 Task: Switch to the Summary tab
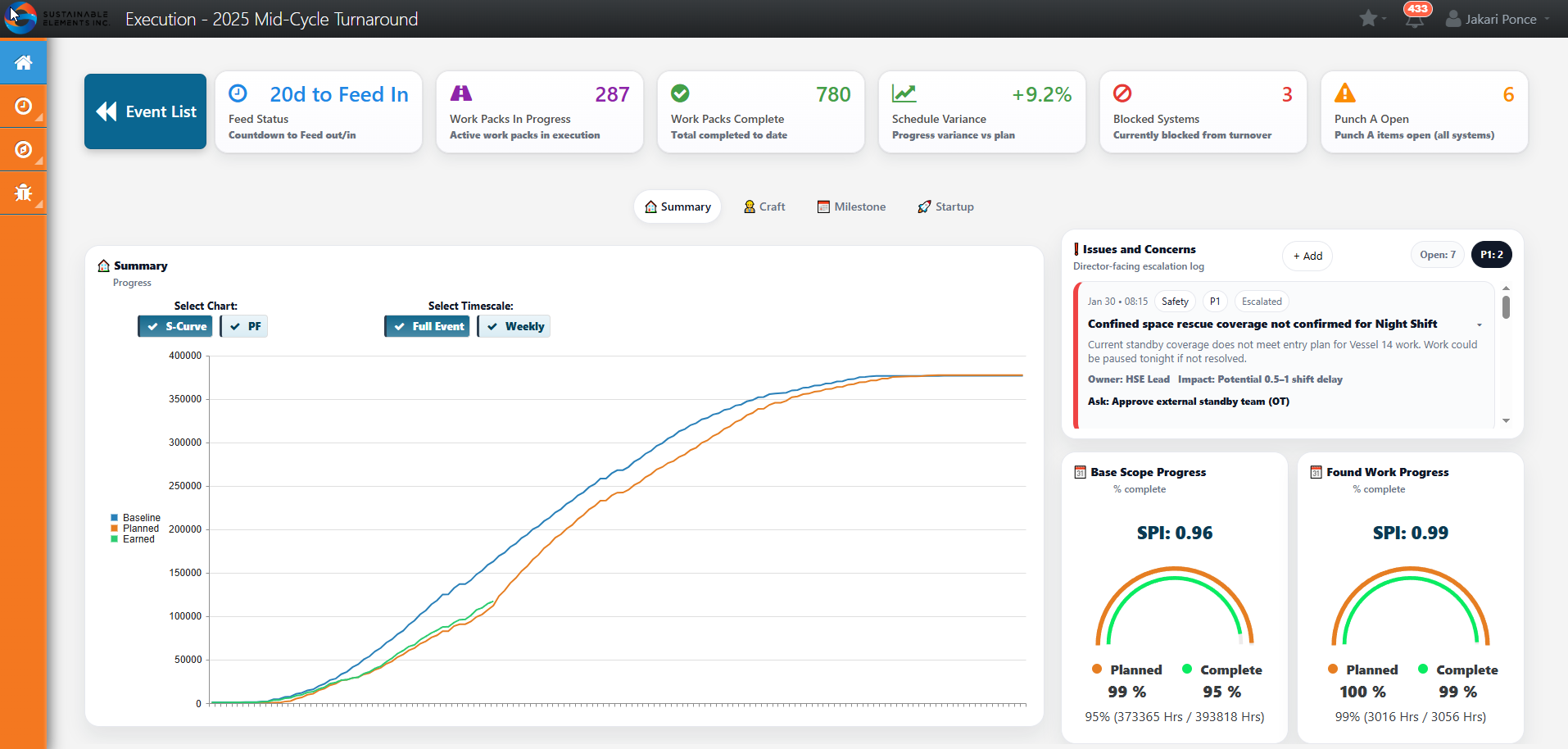coord(678,207)
